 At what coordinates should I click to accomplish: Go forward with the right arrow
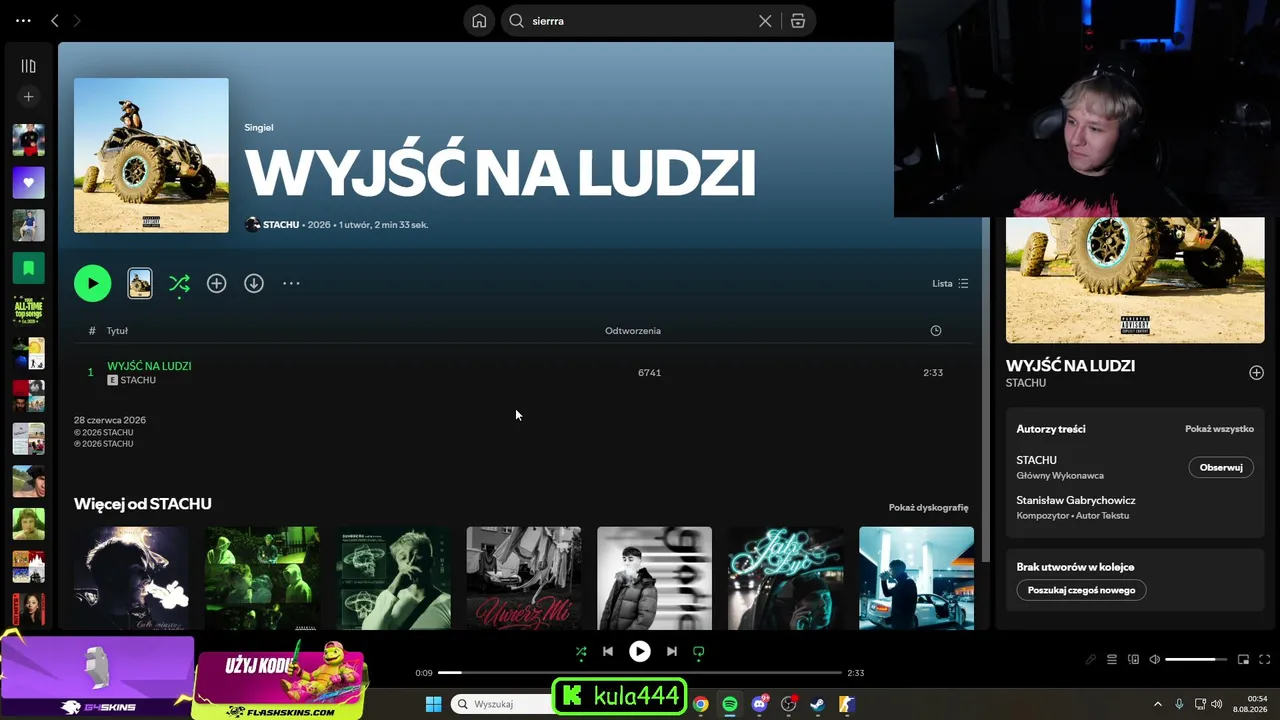click(x=77, y=21)
